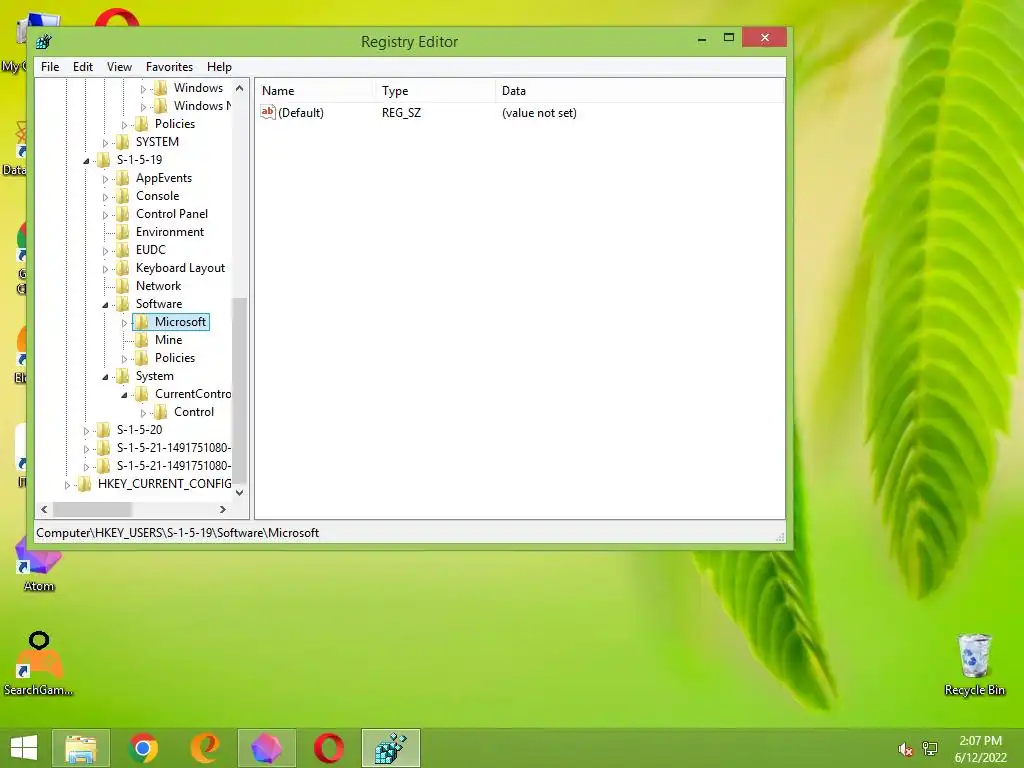Open the Recycle Bin desktop icon
This screenshot has width=1024, height=768.
974,664
